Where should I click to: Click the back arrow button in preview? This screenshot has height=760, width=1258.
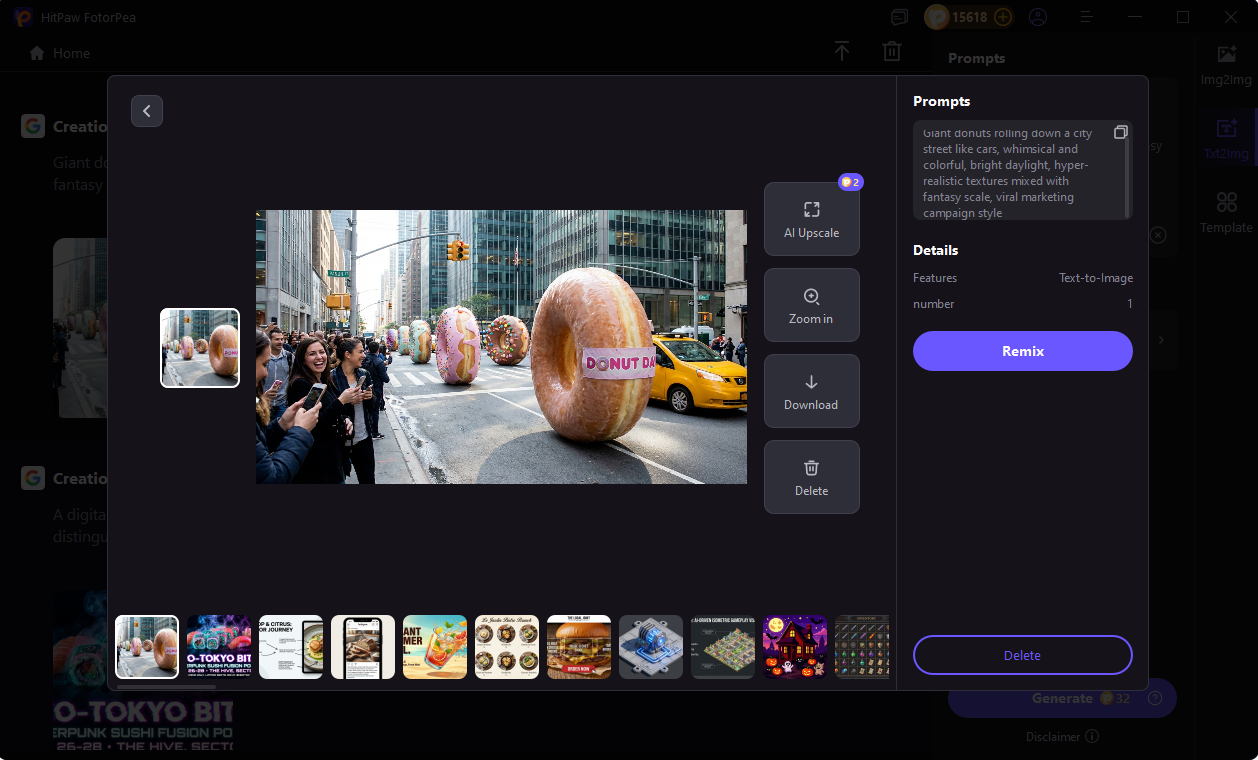(x=147, y=111)
